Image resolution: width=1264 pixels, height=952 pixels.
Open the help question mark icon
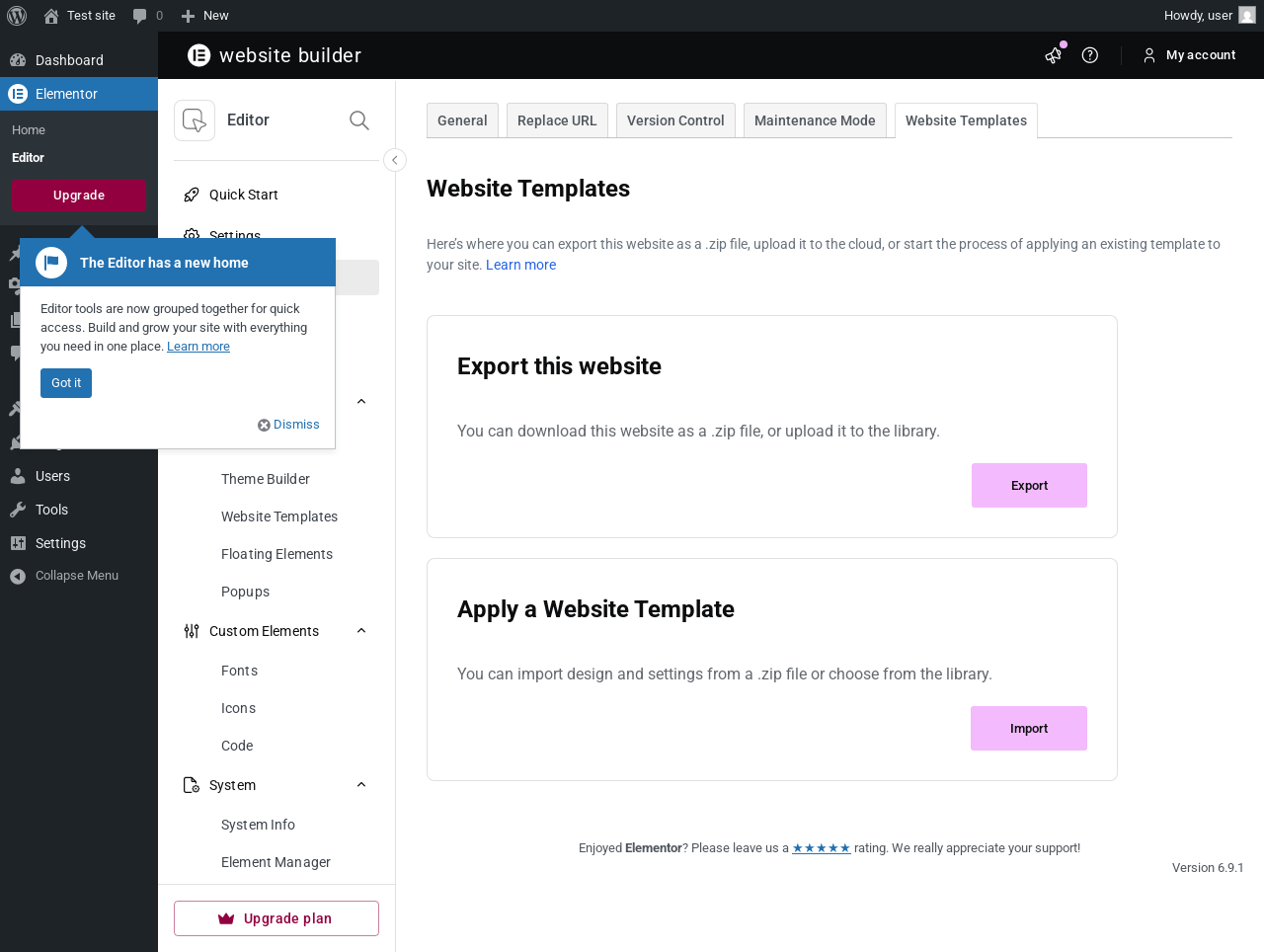1090,55
